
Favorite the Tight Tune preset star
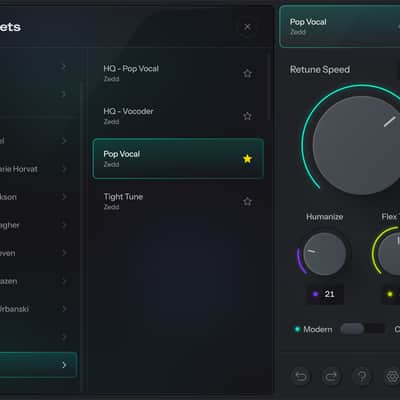pyautogui.click(x=247, y=201)
